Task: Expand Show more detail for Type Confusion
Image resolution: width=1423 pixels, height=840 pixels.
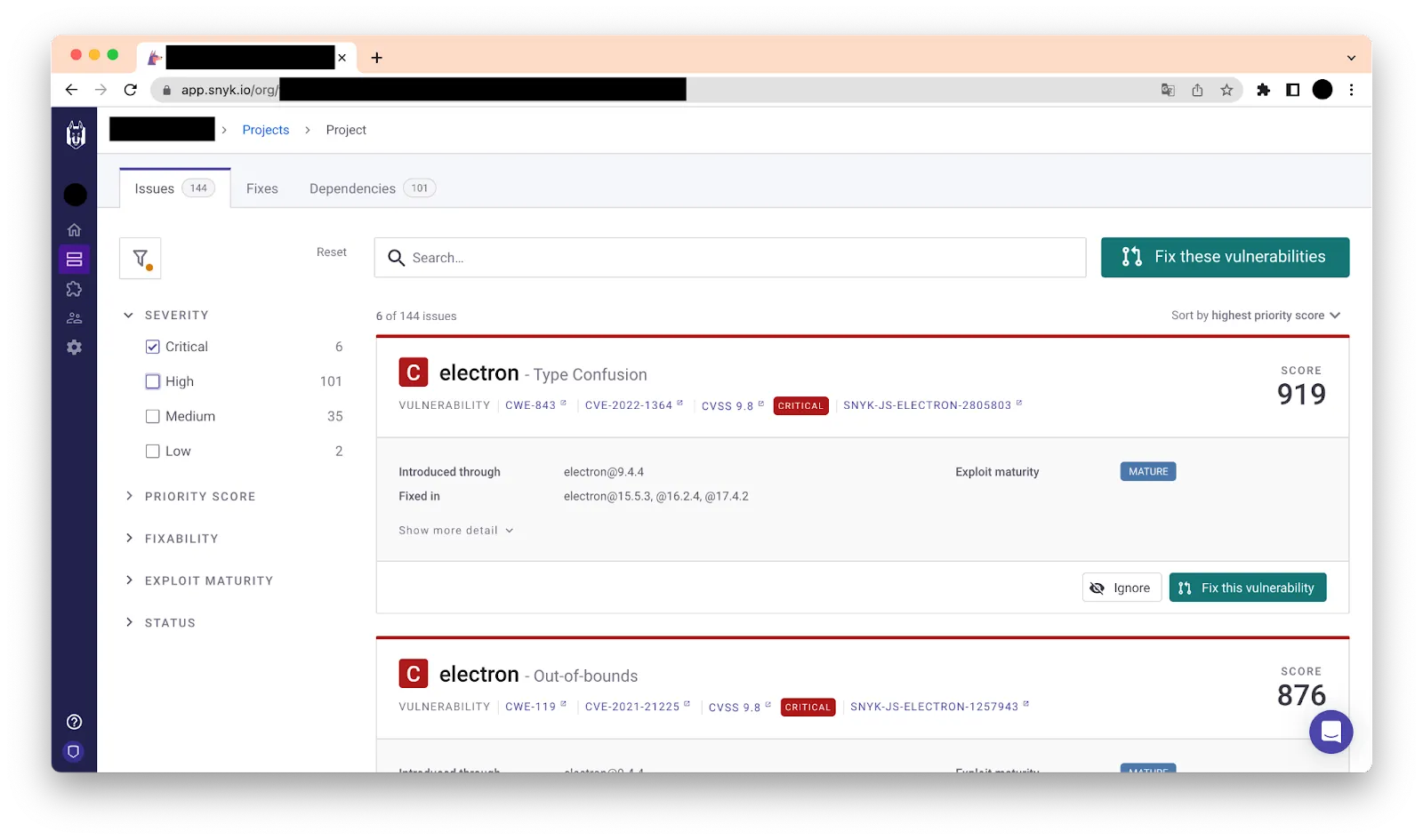Action: pyautogui.click(x=456, y=531)
